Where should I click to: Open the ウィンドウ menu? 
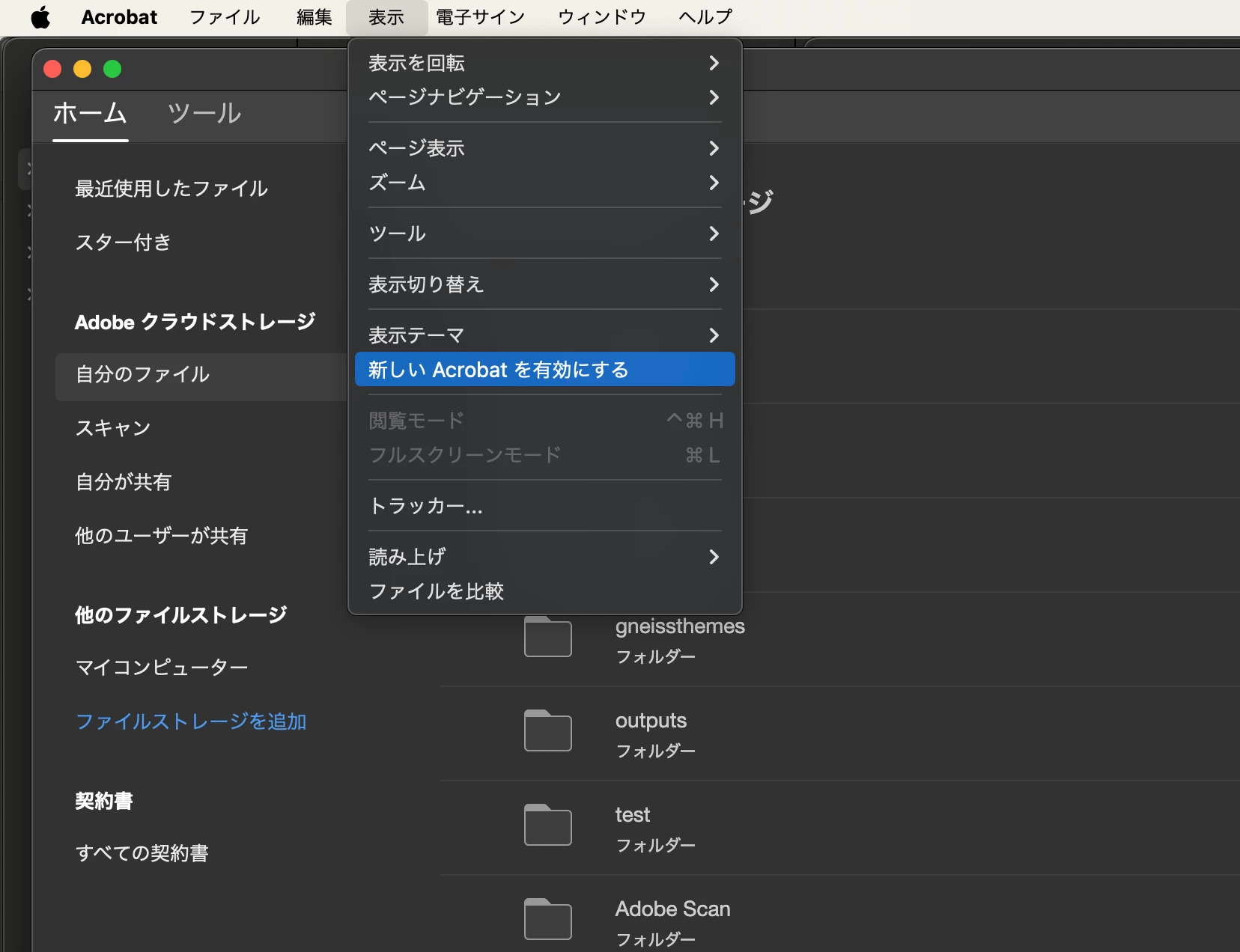coord(602,17)
